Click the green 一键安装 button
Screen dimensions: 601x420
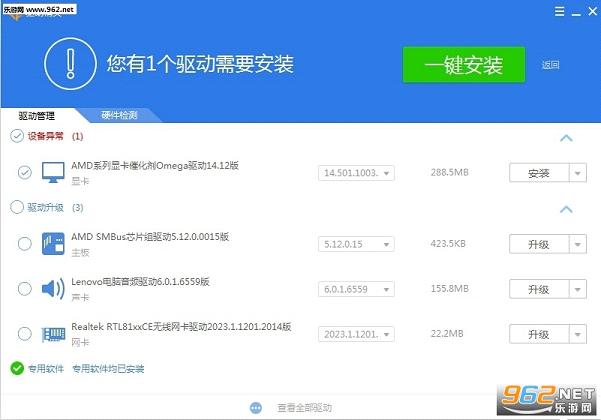click(x=464, y=65)
